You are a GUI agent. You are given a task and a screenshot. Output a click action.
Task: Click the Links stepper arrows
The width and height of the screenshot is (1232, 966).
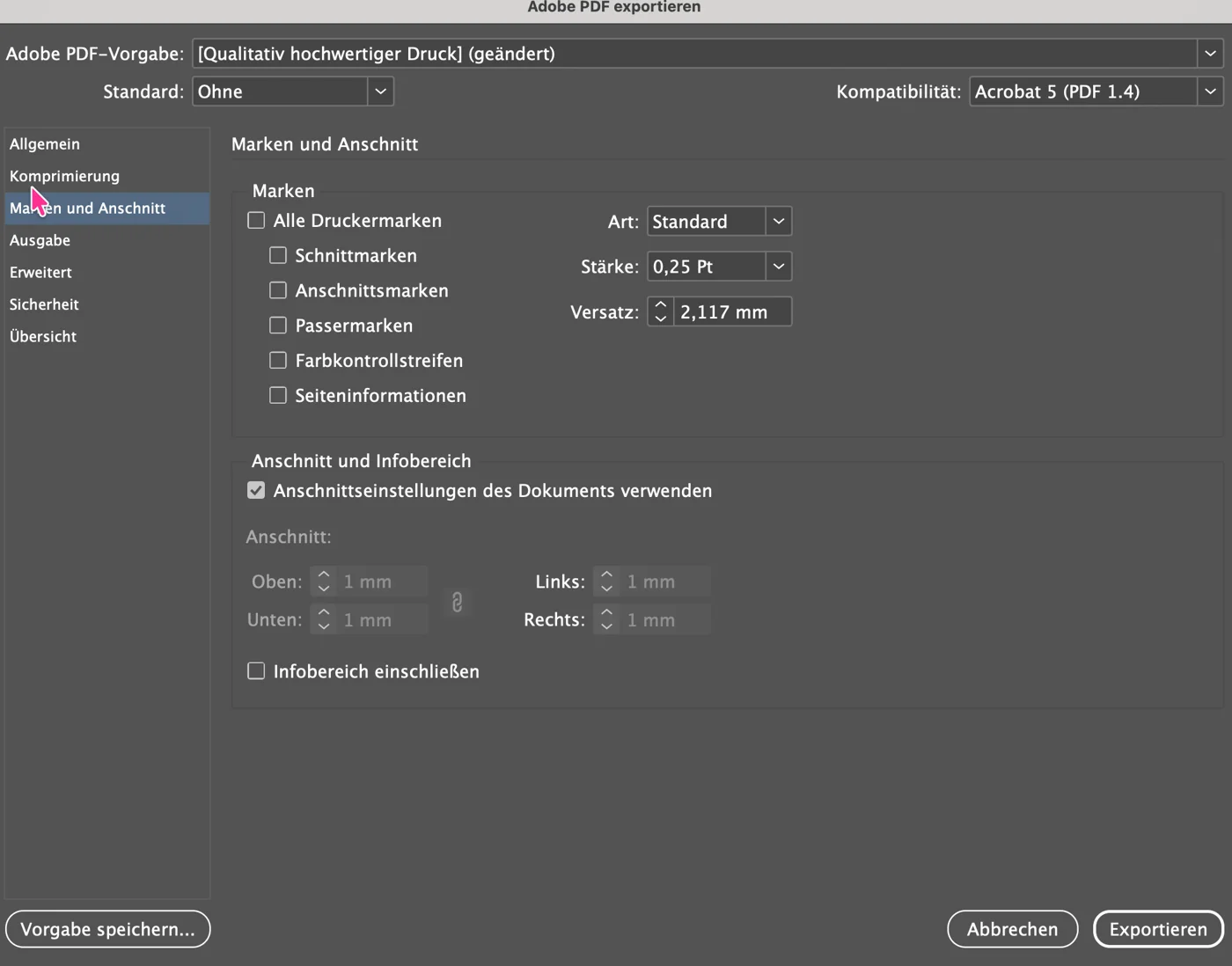point(607,582)
